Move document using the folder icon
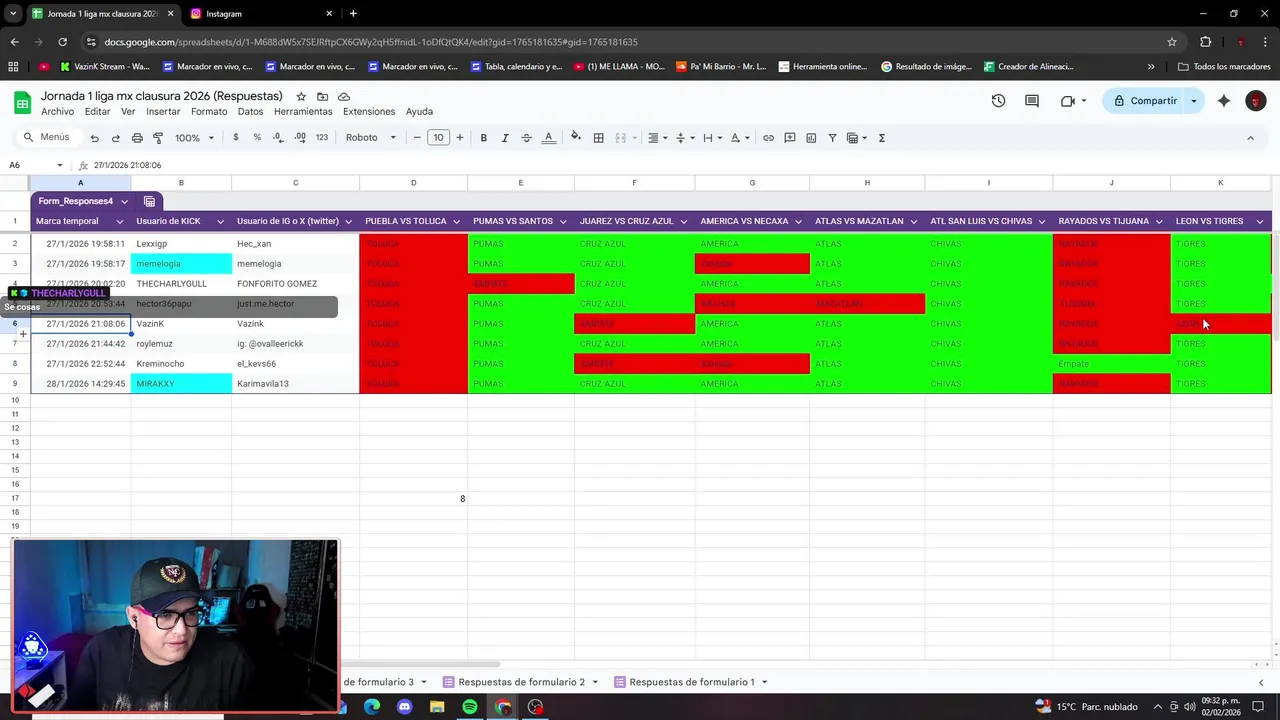The image size is (1280, 720). point(322,97)
